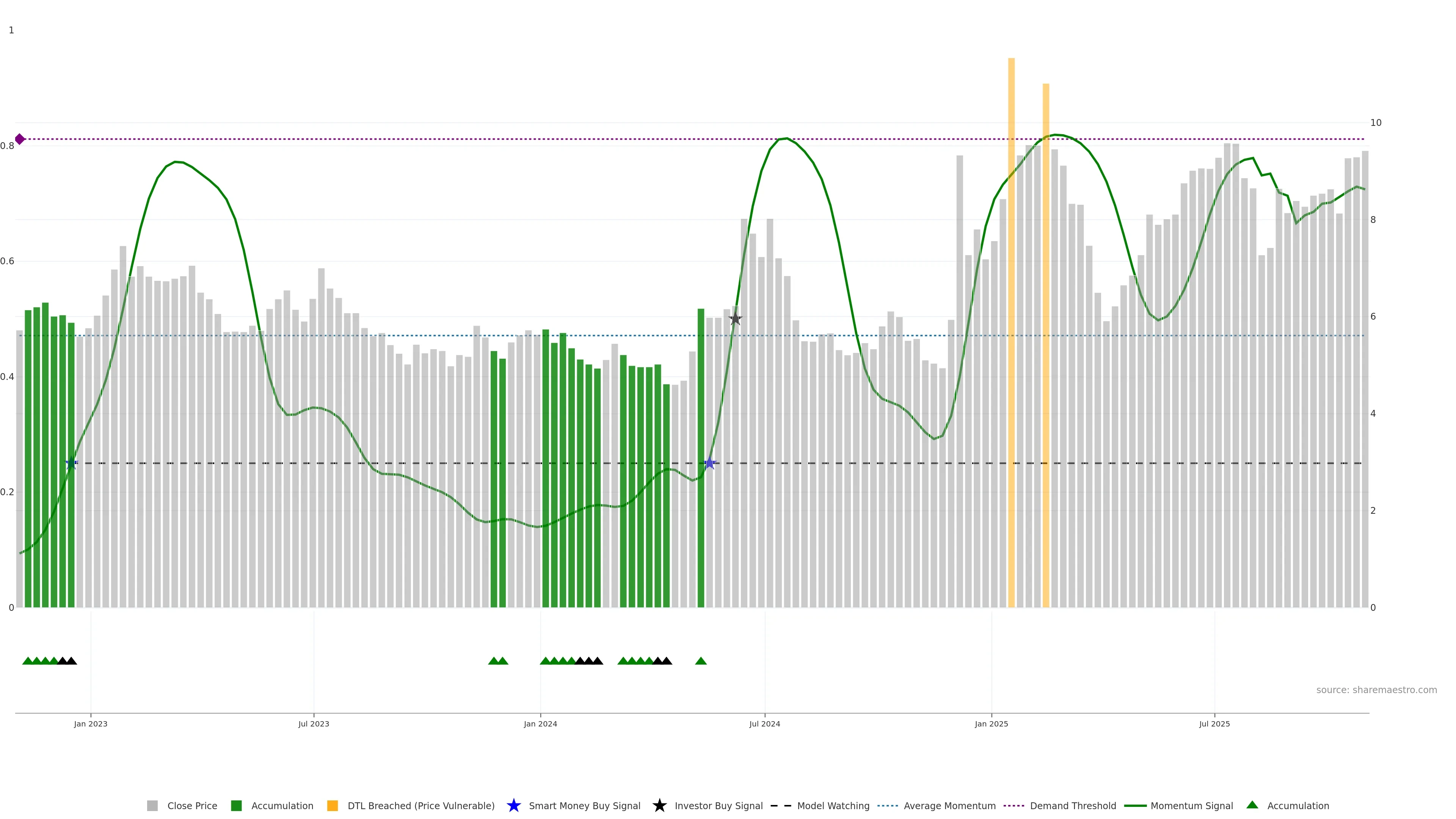Screen dimensions: 1456x819
Task: Click the green Accumulation triangle legend icon
Action: (x=1252, y=805)
